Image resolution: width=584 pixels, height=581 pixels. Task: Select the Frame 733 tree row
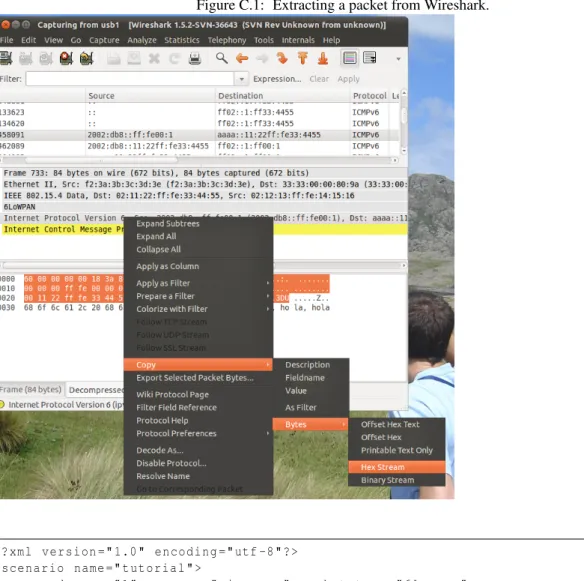tap(204, 173)
